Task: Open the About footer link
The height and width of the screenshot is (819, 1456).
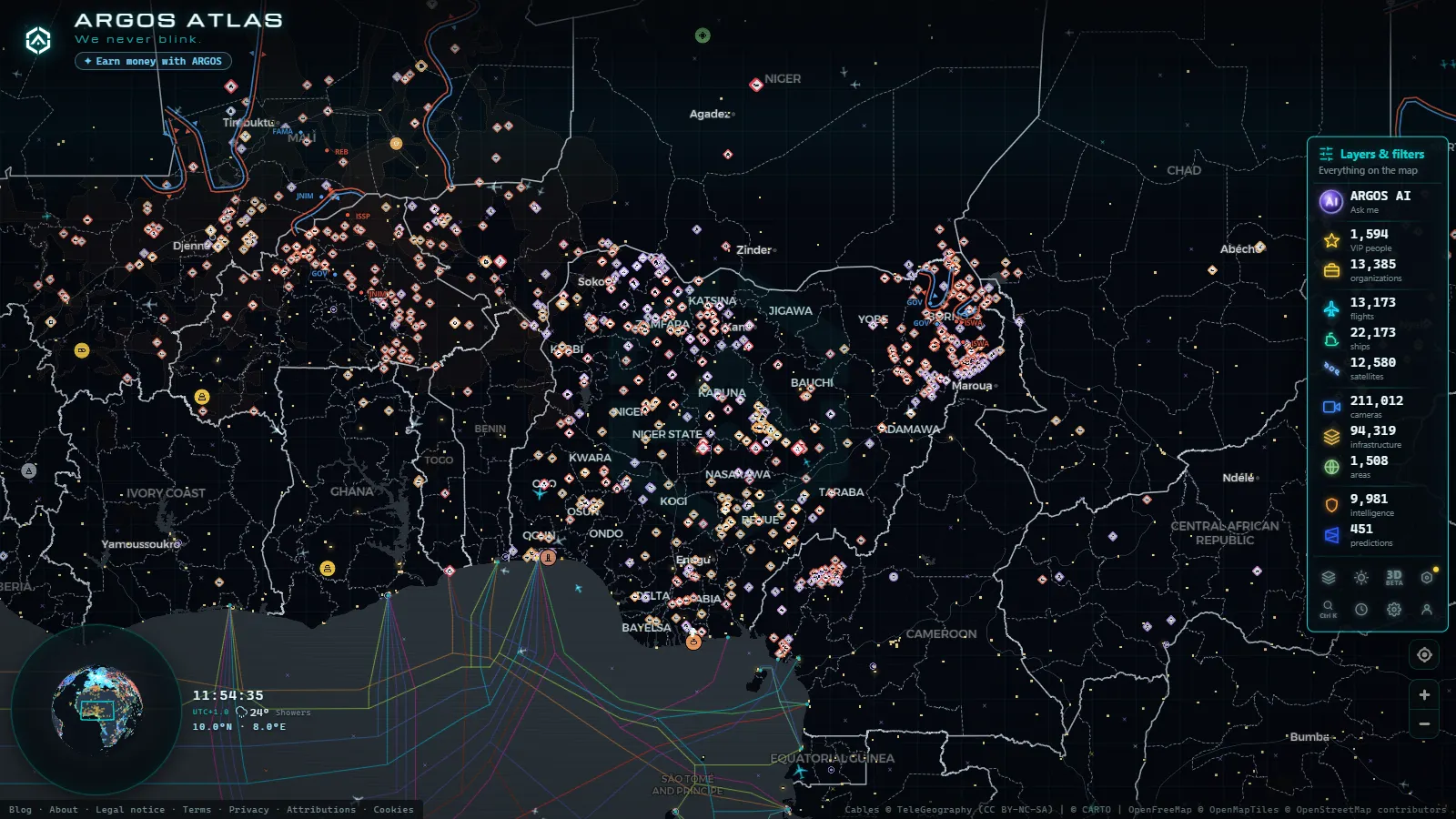Action: 64,810
